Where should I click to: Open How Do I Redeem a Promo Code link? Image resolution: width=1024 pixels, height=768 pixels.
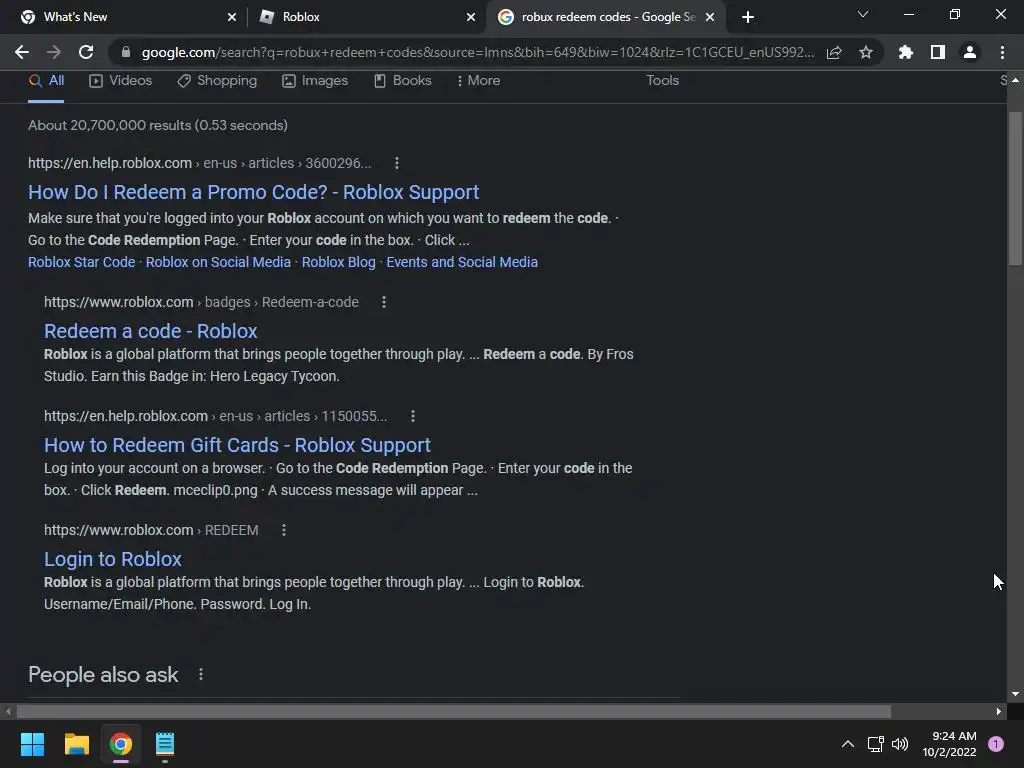[x=253, y=192]
